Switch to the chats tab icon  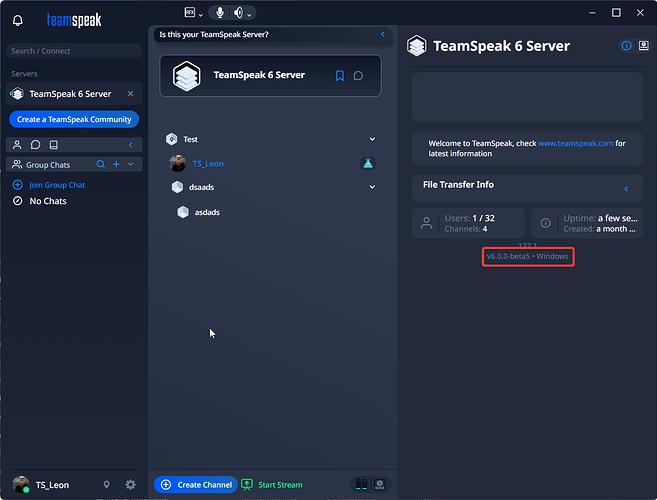38,145
